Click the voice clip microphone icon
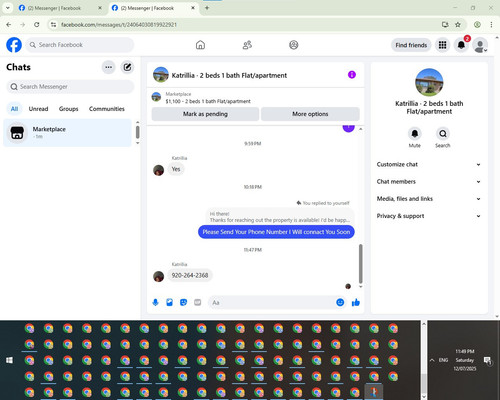This screenshot has height=400, width=500. [x=155, y=302]
